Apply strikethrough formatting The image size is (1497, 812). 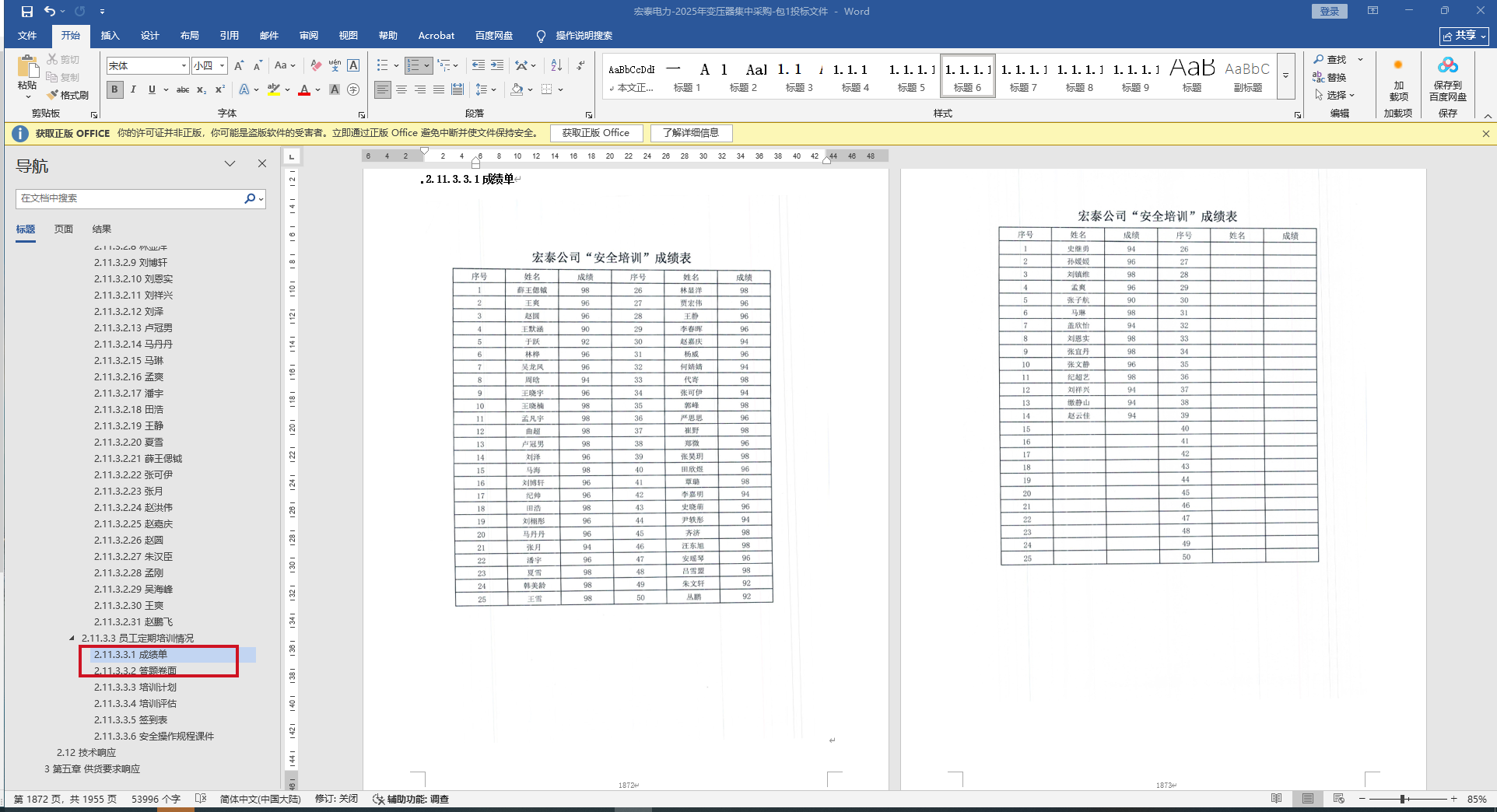pos(183,90)
